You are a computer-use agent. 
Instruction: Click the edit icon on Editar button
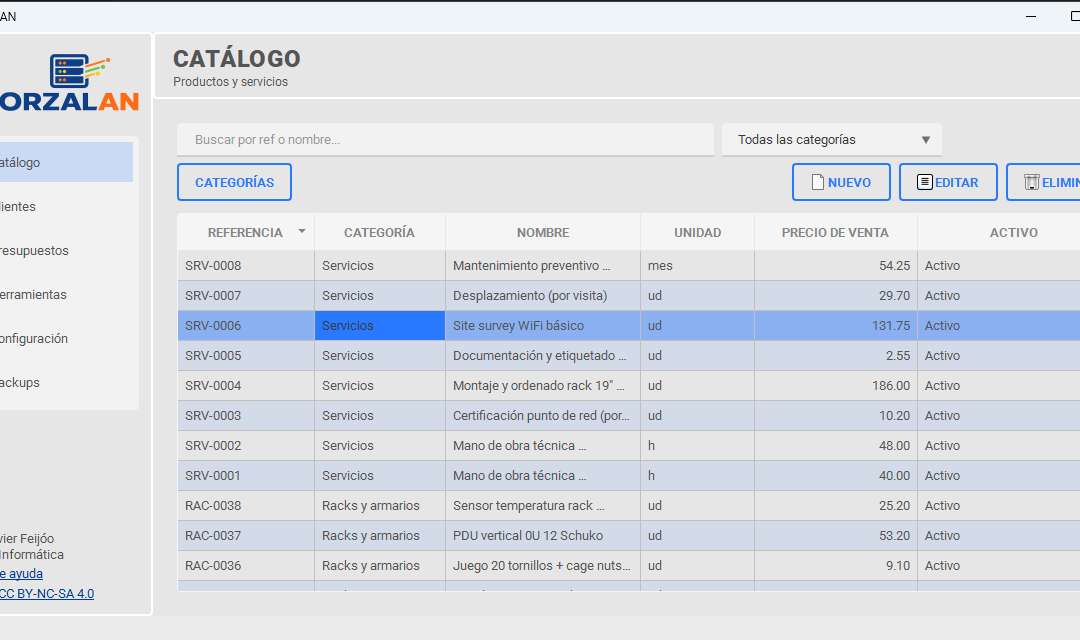[924, 182]
